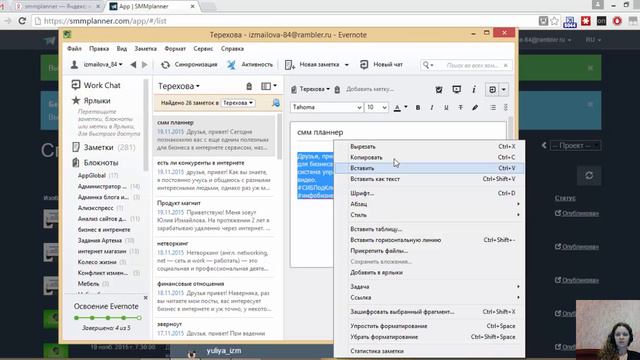Viewport: 640px width, 360px height.
Task: Choose Вырезать from context menu
Action: [x=429, y=147]
